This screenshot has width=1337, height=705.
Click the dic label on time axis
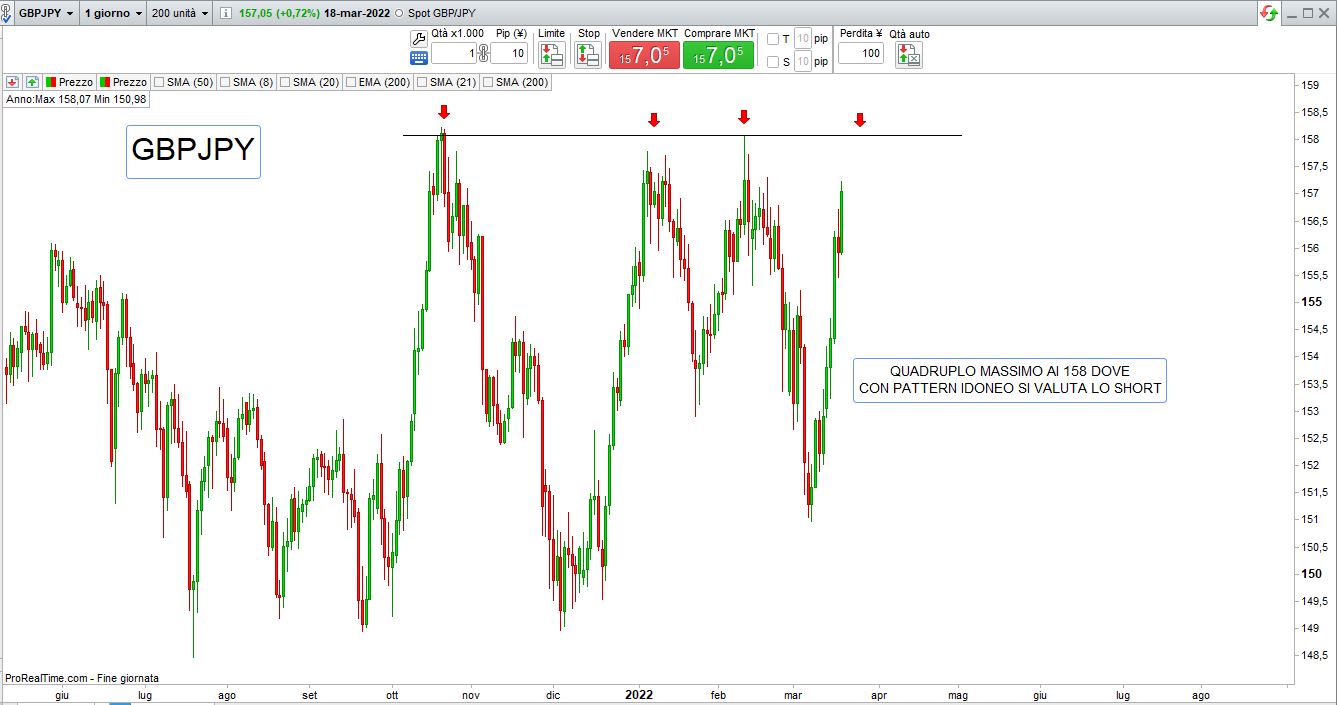pyautogui.click(x=552, y=694)
